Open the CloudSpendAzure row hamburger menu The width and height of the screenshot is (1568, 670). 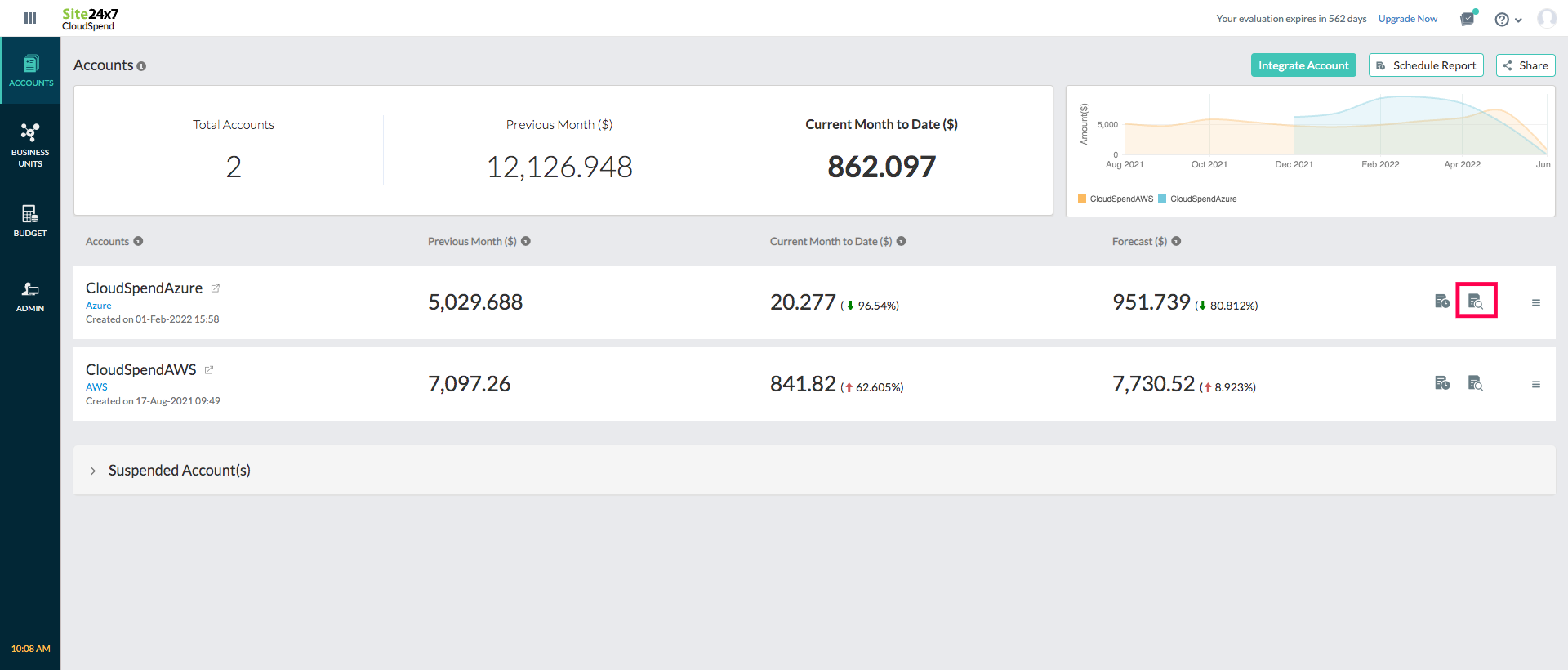(1536, 303)
